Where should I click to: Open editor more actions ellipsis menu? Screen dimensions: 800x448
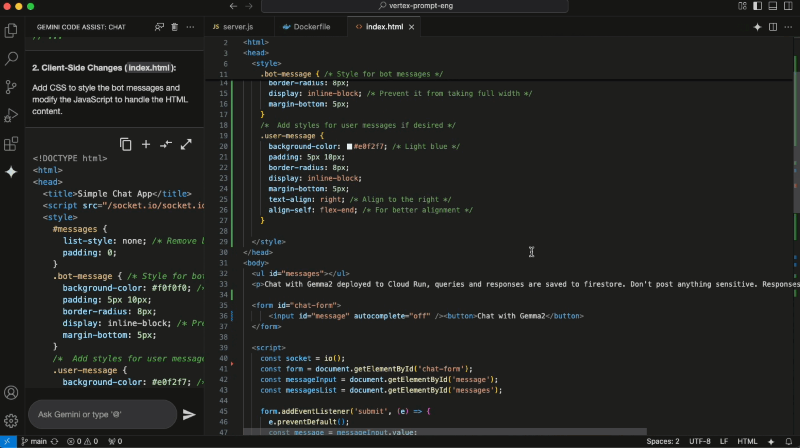[789, 26]
